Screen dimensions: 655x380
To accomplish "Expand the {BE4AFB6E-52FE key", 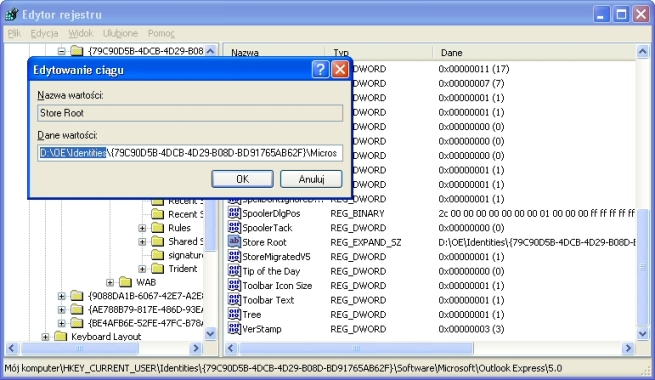I will [x=61, y=323].
